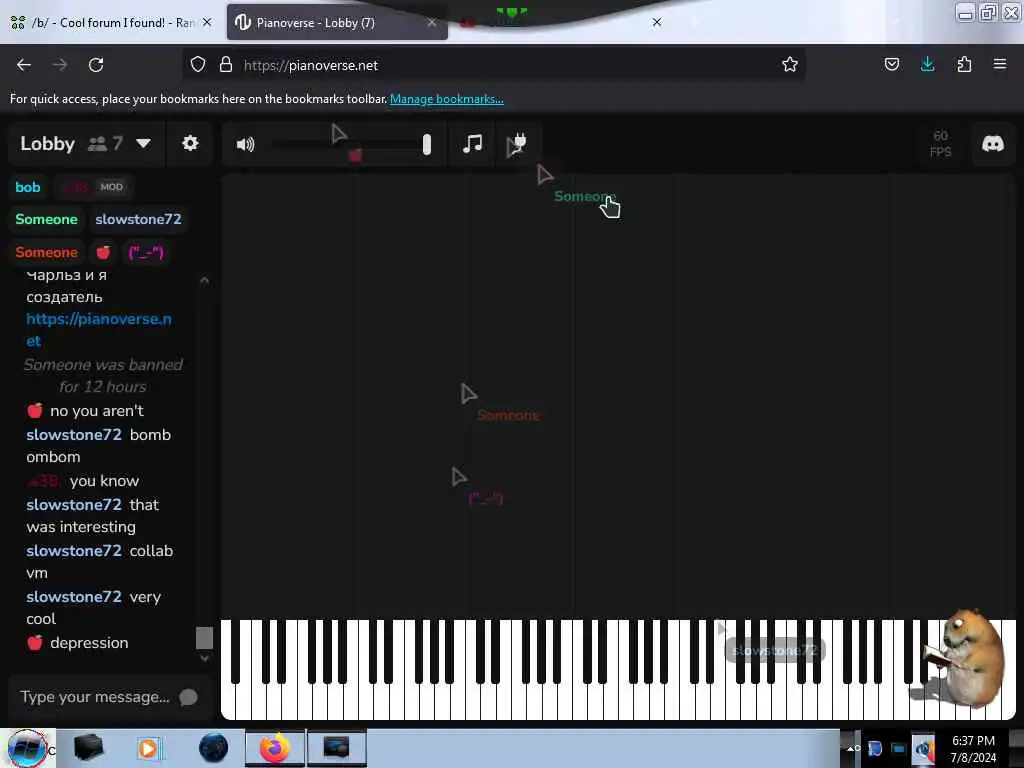Image resolution: width=1024 pixels, height=768 pixels.
Task: Open MIDI plug connections icon
Action: click(x=517, y=144)
